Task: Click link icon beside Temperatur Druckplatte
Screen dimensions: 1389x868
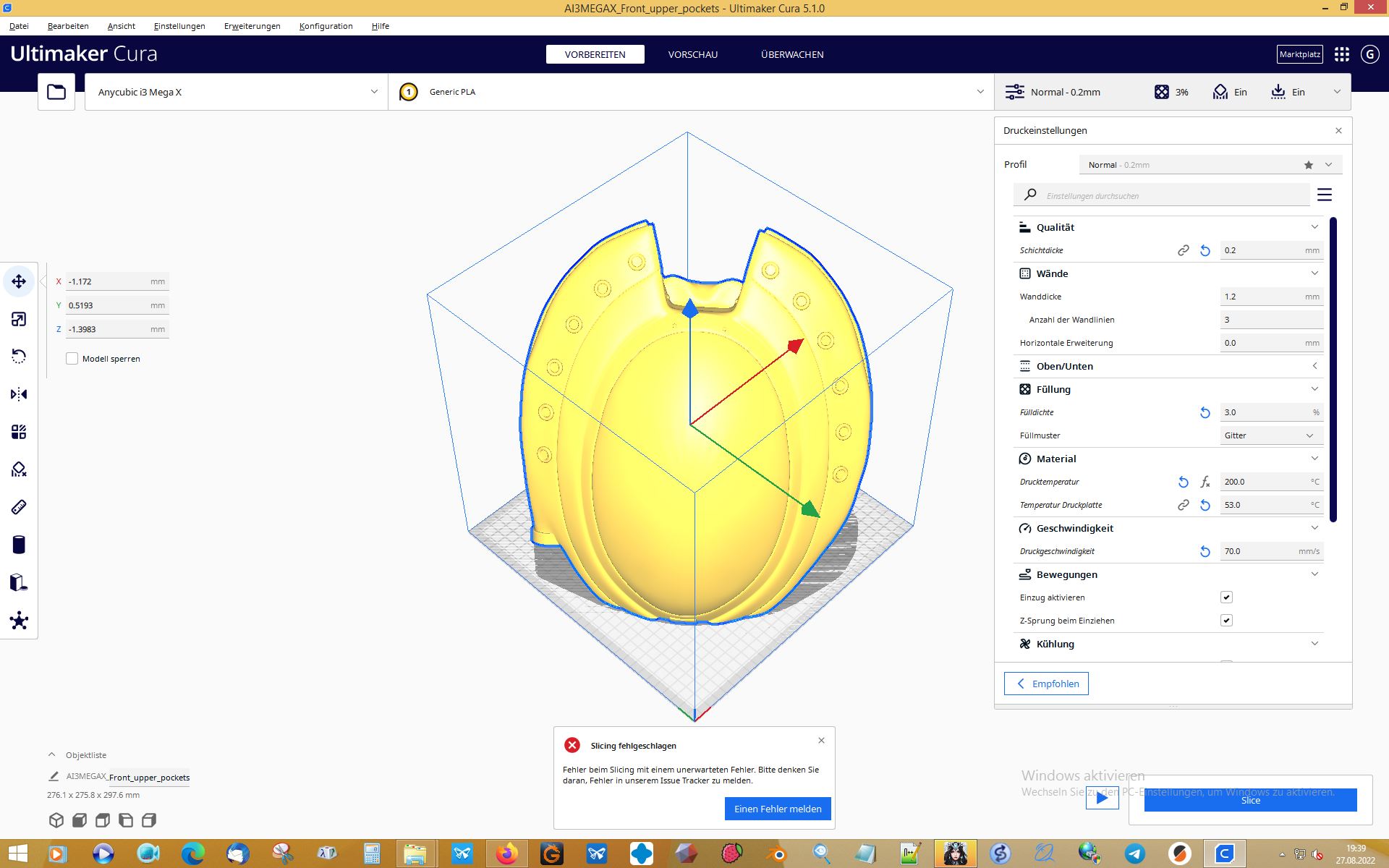Action: (1184, 505)
